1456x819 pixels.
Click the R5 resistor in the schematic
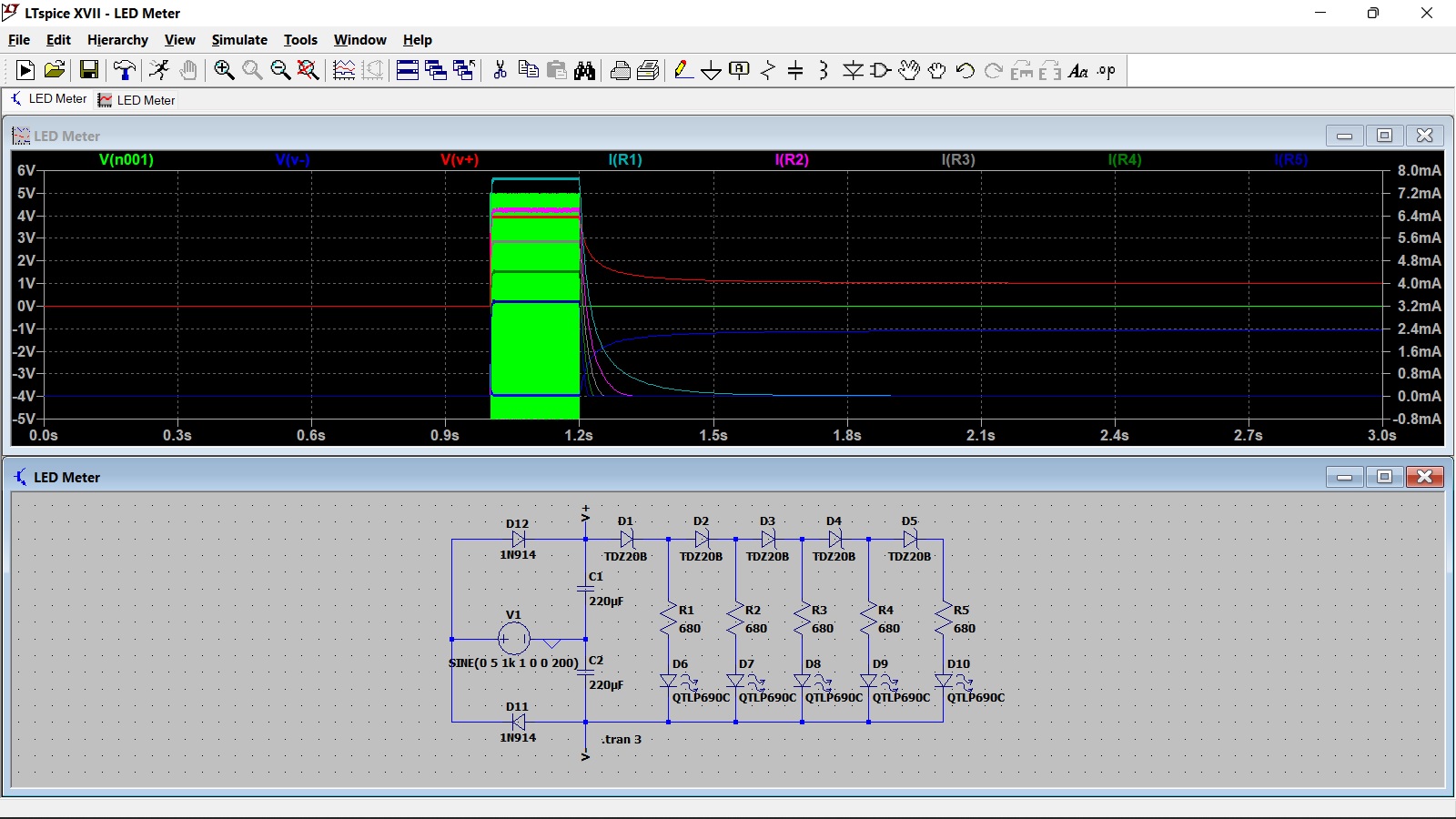coord(944,619)
